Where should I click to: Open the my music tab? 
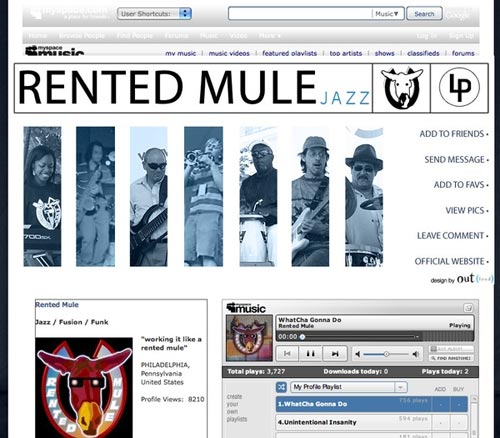[x=181, y=53]
